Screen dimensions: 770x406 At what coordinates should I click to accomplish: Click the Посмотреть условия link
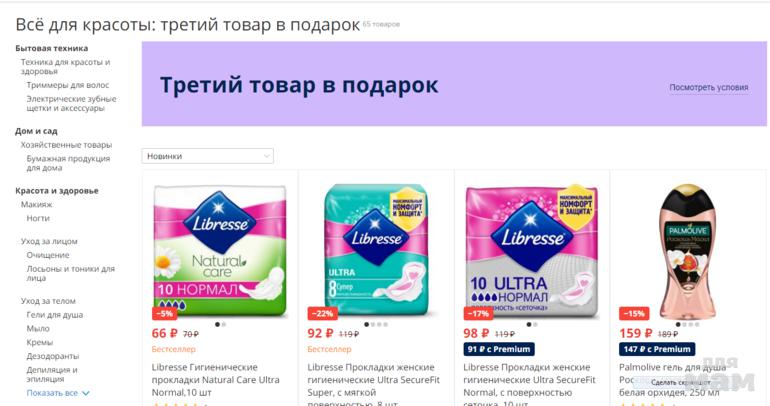pyautogui.click(x=709, y=87)
